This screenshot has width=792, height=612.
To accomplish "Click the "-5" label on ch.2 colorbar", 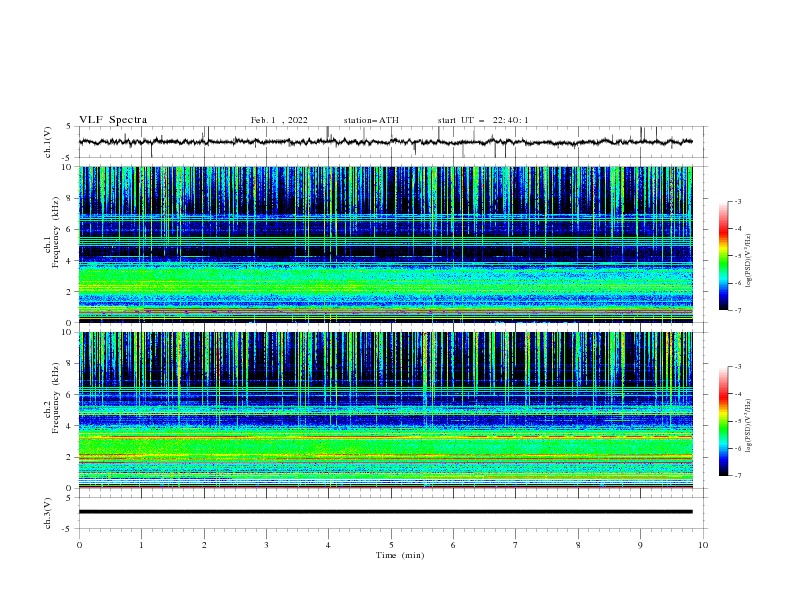I will pyautogui.click(x=737, y=421).
